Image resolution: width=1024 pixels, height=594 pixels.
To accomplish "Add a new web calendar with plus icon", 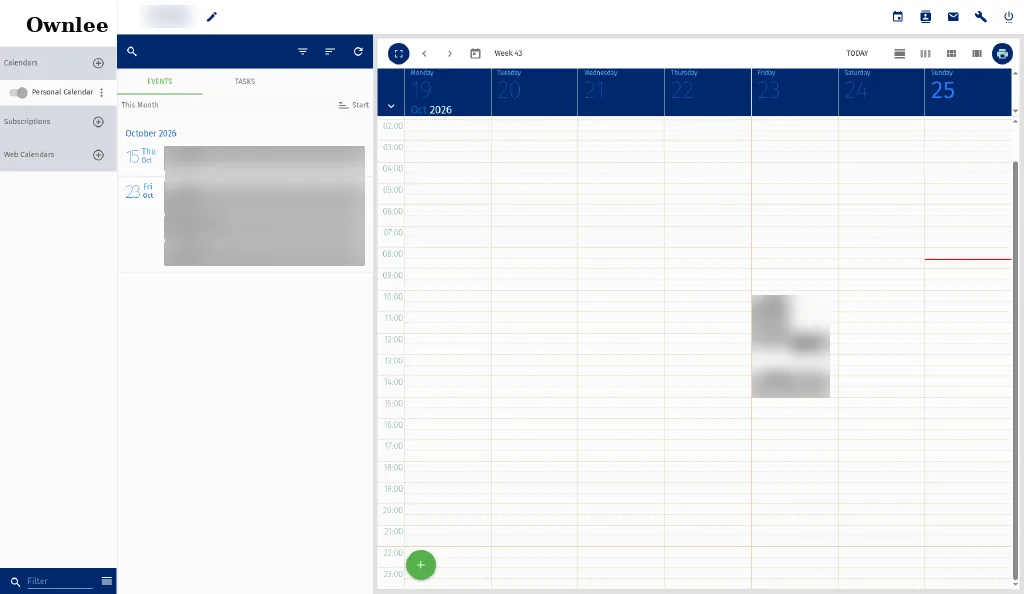I will tap(99, 155).
